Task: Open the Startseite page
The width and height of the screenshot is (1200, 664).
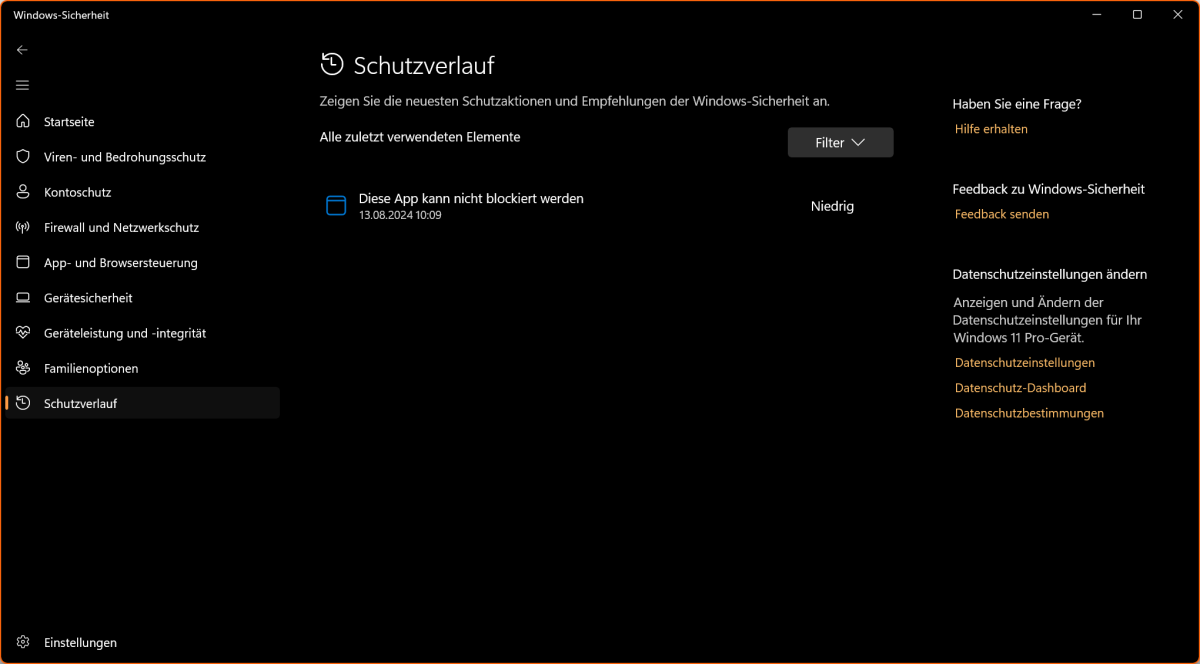Action: pos(142,121)
